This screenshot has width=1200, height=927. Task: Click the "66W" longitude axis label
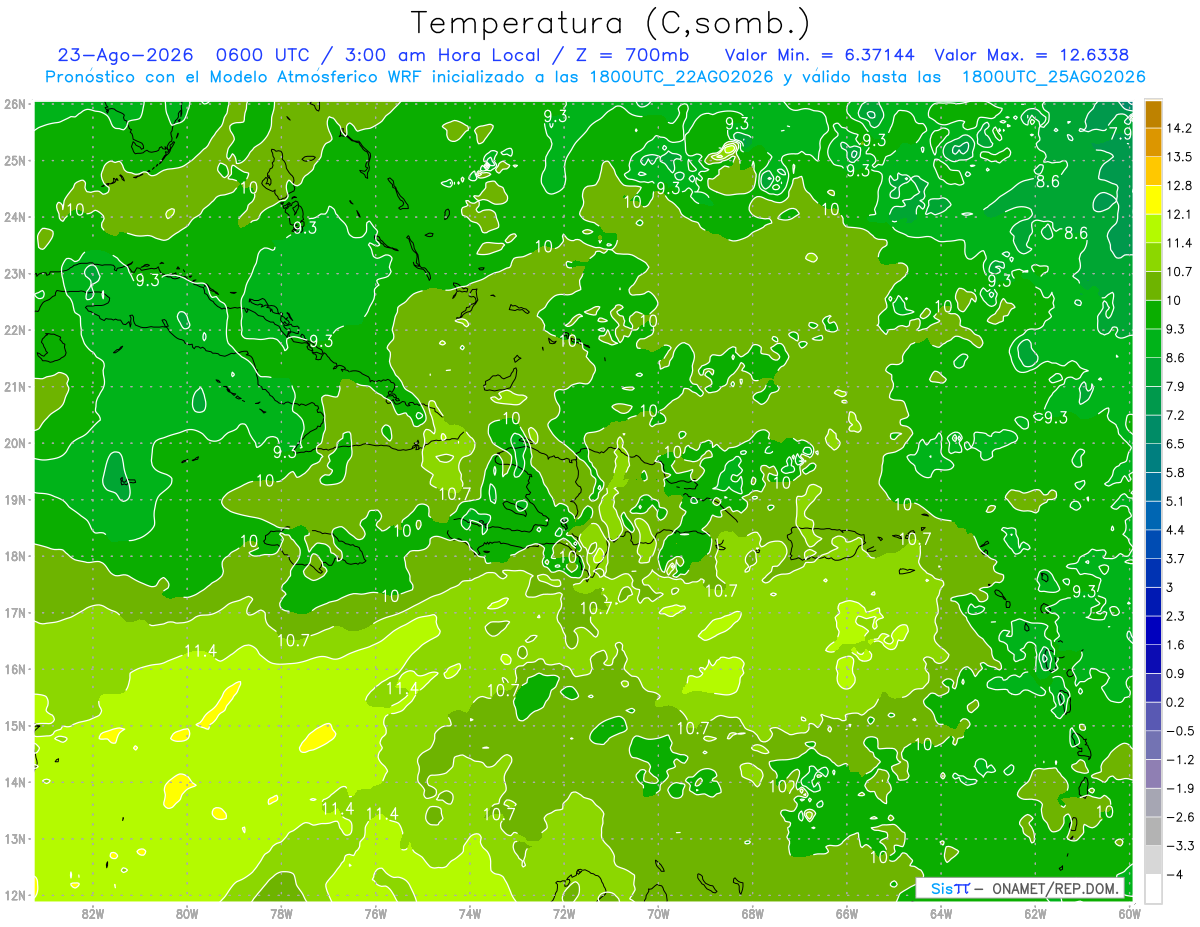tap(847, 913)
